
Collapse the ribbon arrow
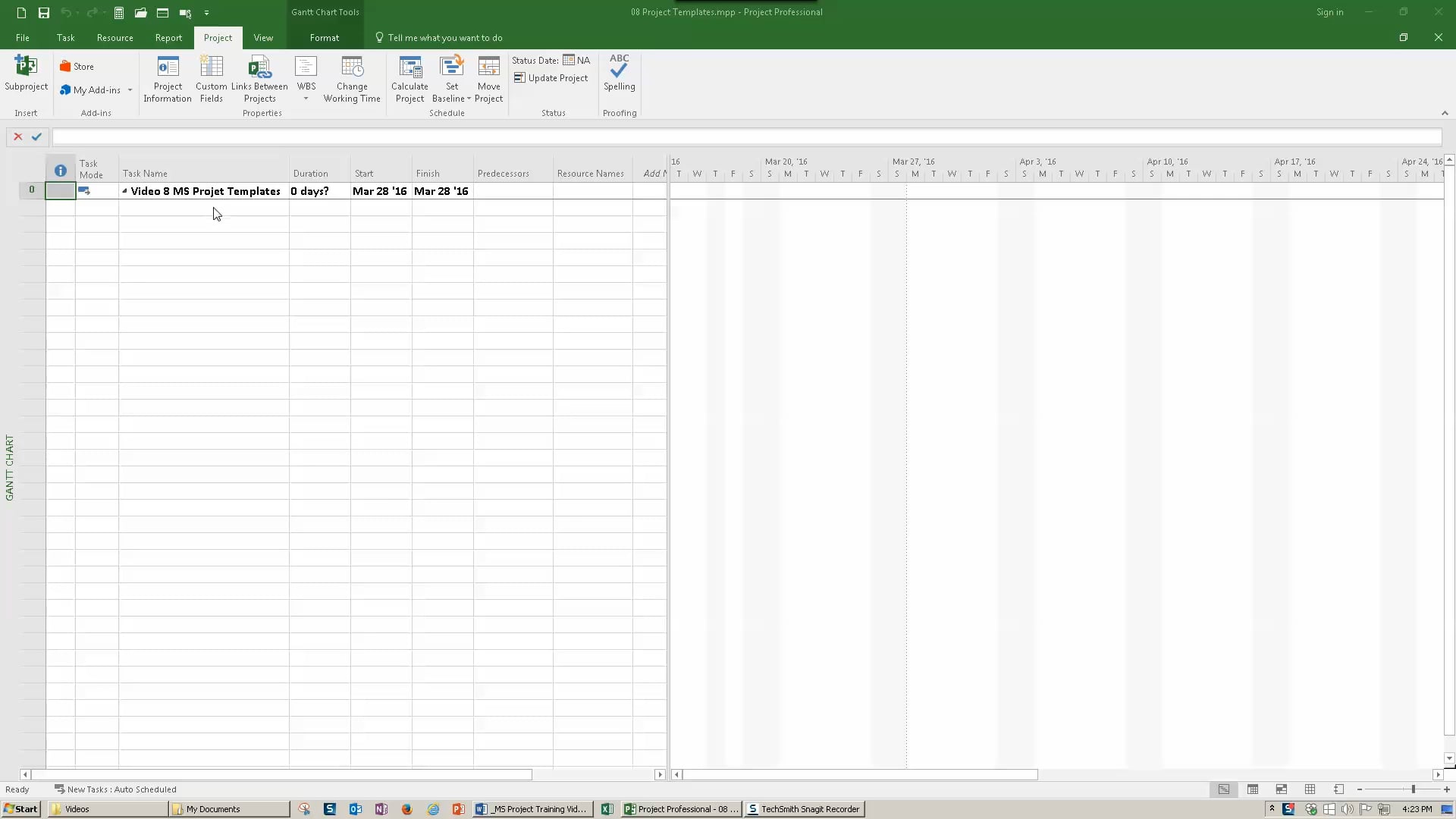click(1445, 113)
